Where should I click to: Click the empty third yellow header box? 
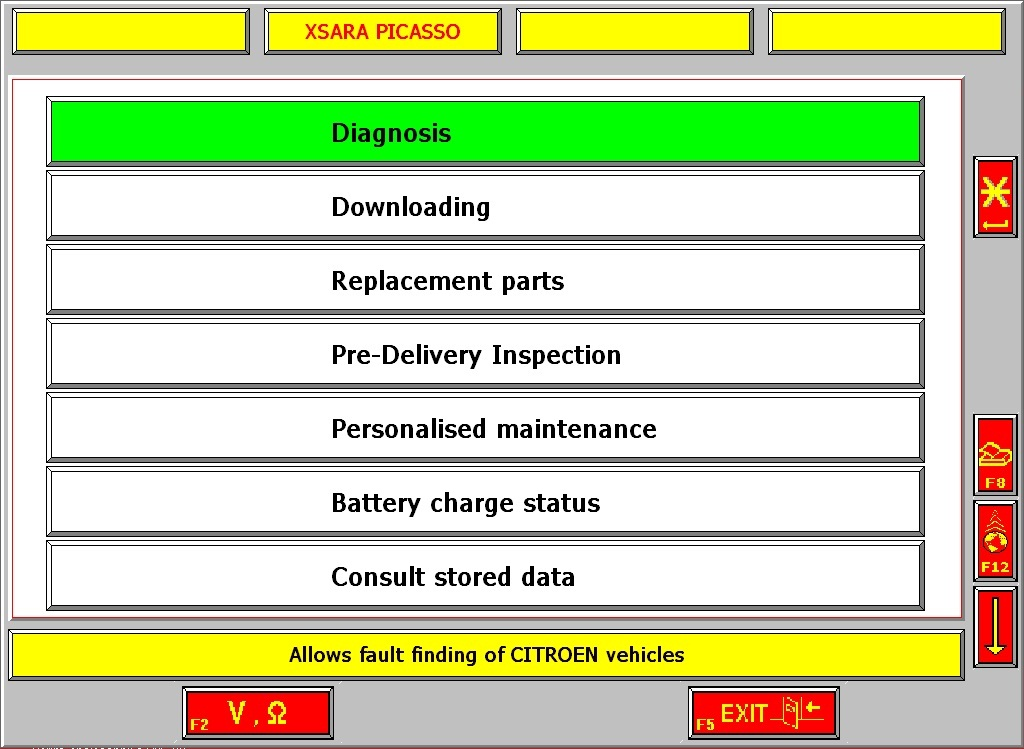tap(634, 32)
